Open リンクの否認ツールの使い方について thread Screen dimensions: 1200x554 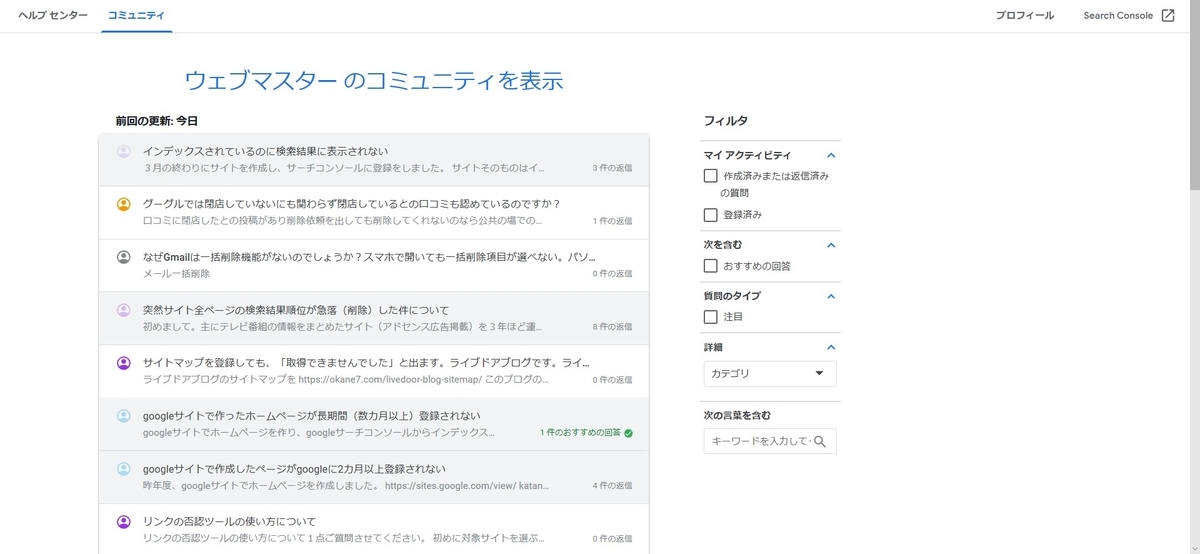click(x=374, y=529)
